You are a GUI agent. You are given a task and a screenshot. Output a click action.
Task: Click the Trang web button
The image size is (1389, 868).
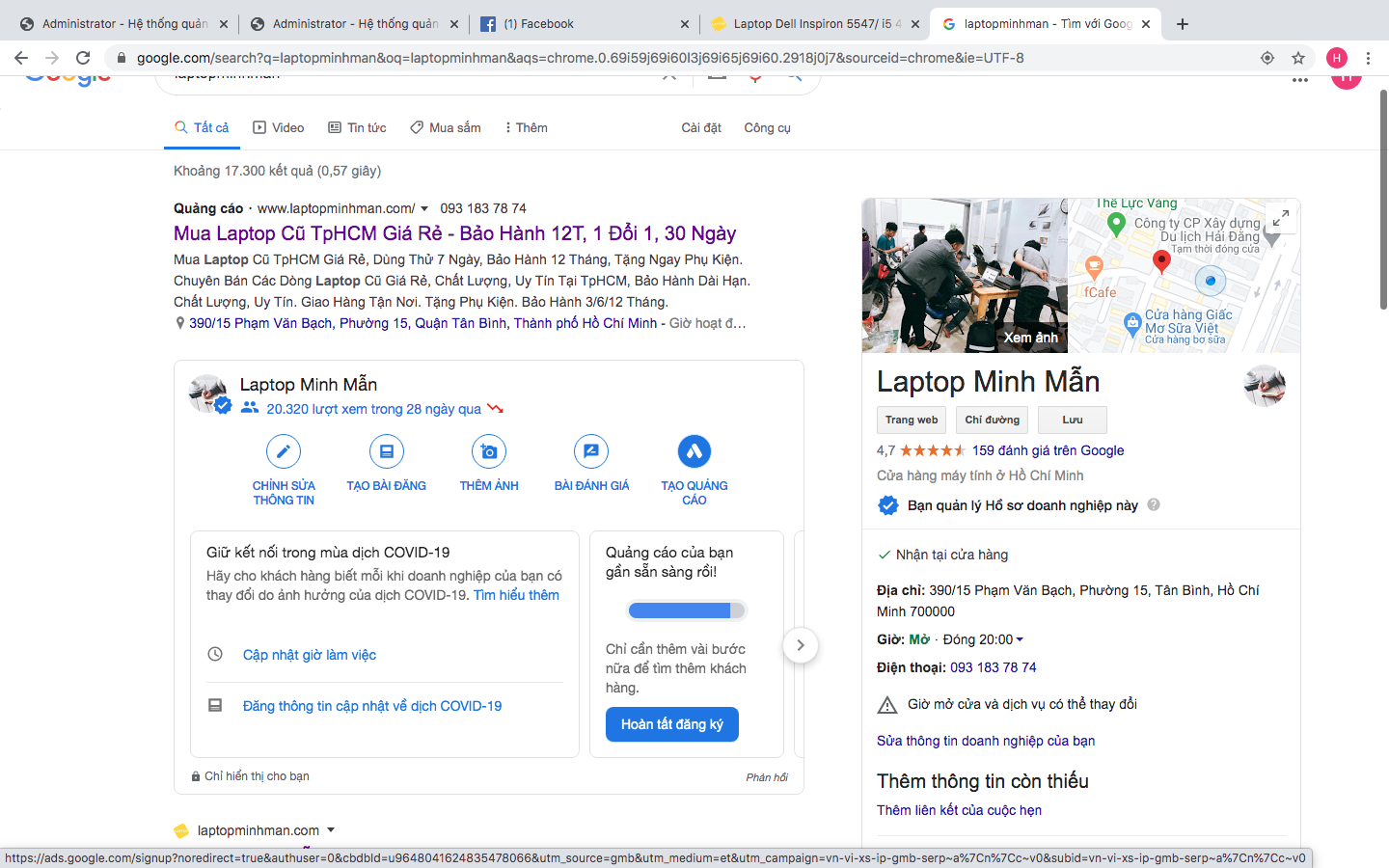[912, 420]
